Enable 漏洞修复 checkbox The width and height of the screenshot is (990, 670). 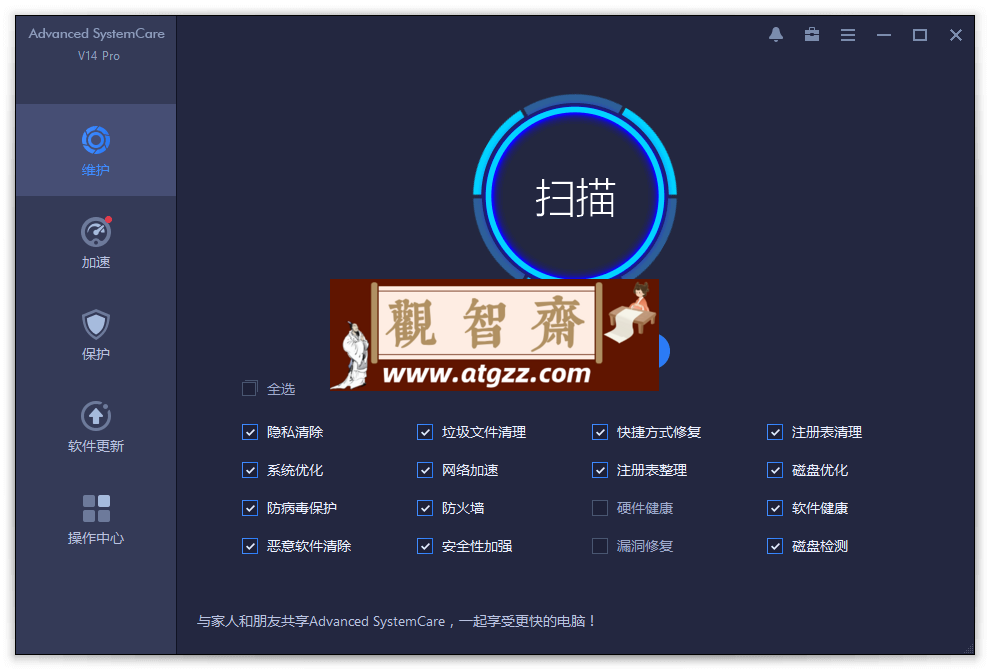pos(600,546)
